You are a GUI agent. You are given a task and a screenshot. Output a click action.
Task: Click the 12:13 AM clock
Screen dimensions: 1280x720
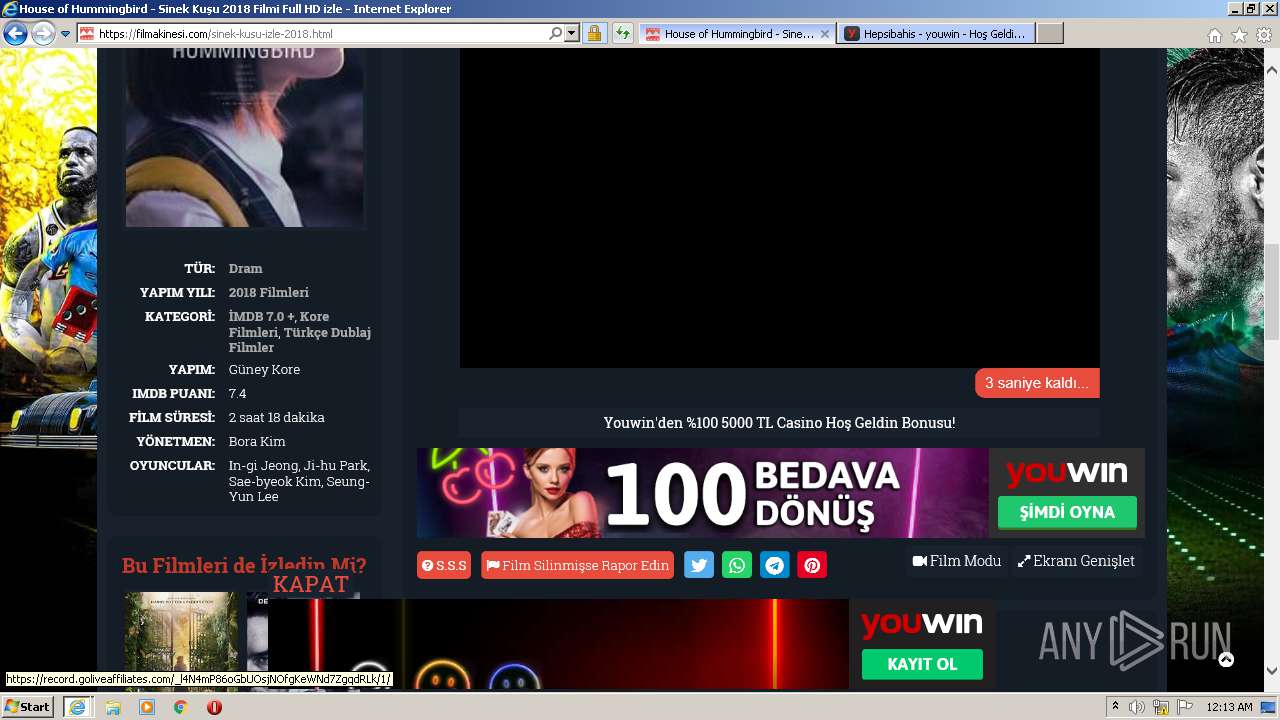(x=1229, y=707)
